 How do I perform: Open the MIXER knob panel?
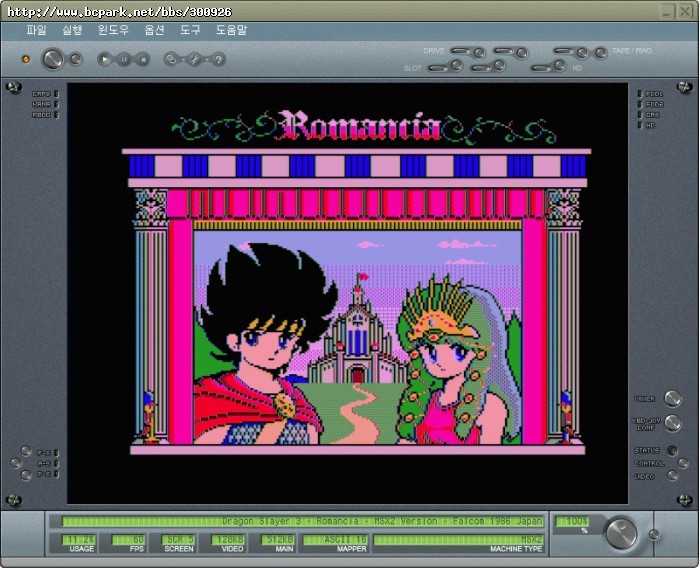(x=672, y=398)
